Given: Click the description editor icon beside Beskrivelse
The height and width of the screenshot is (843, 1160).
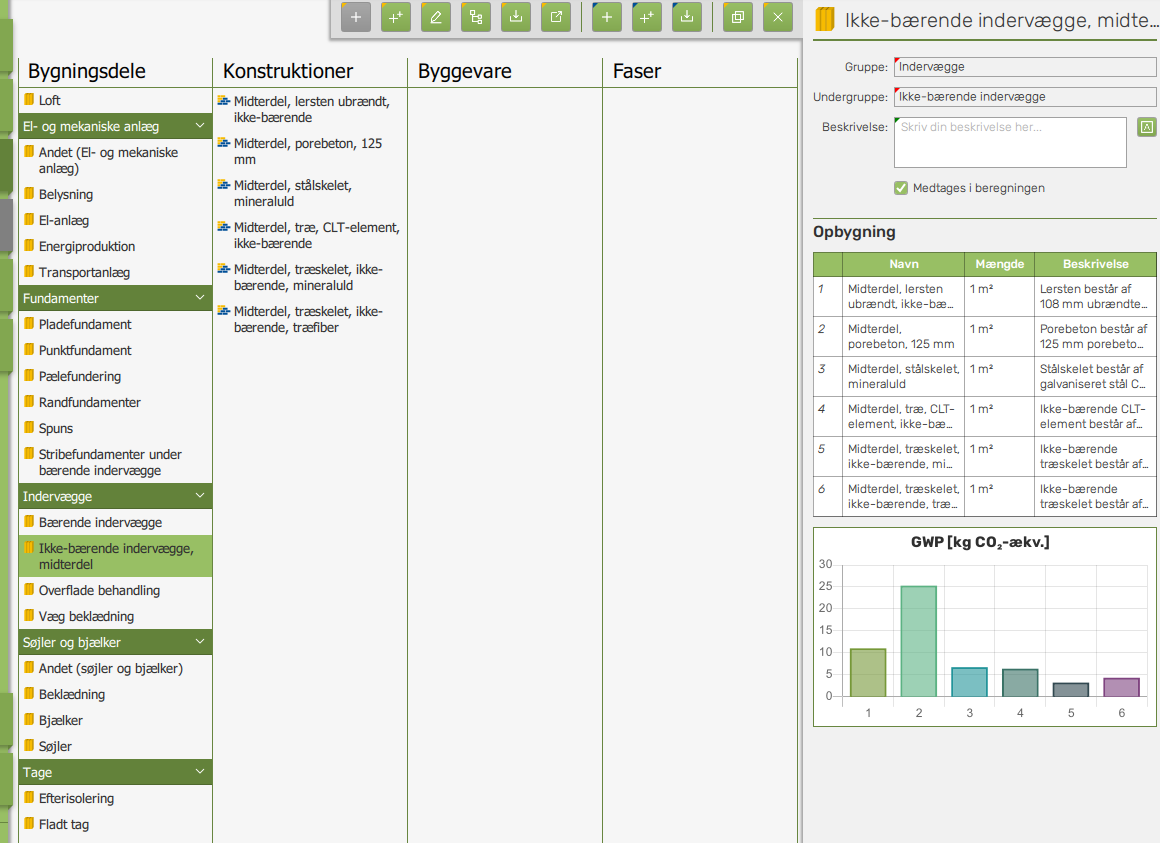Looking at the screenshot, I should click(x=1146, y=127).
